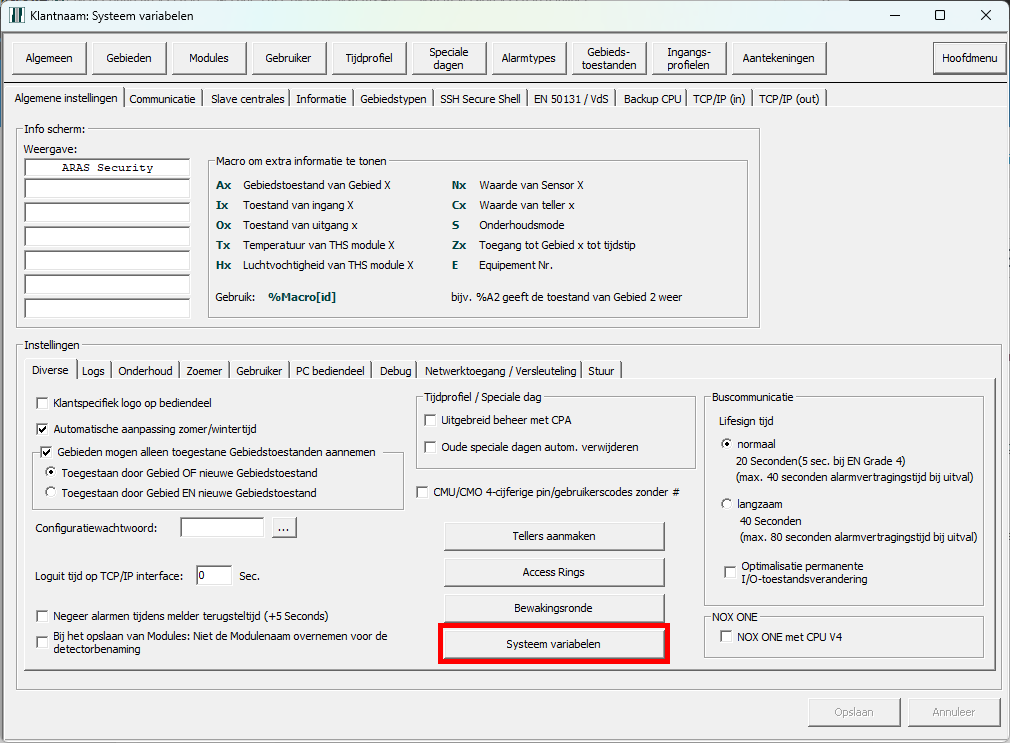Select Toegestaan door Gebied EN option
The image size is (1010, 743).
click(51, 493)
